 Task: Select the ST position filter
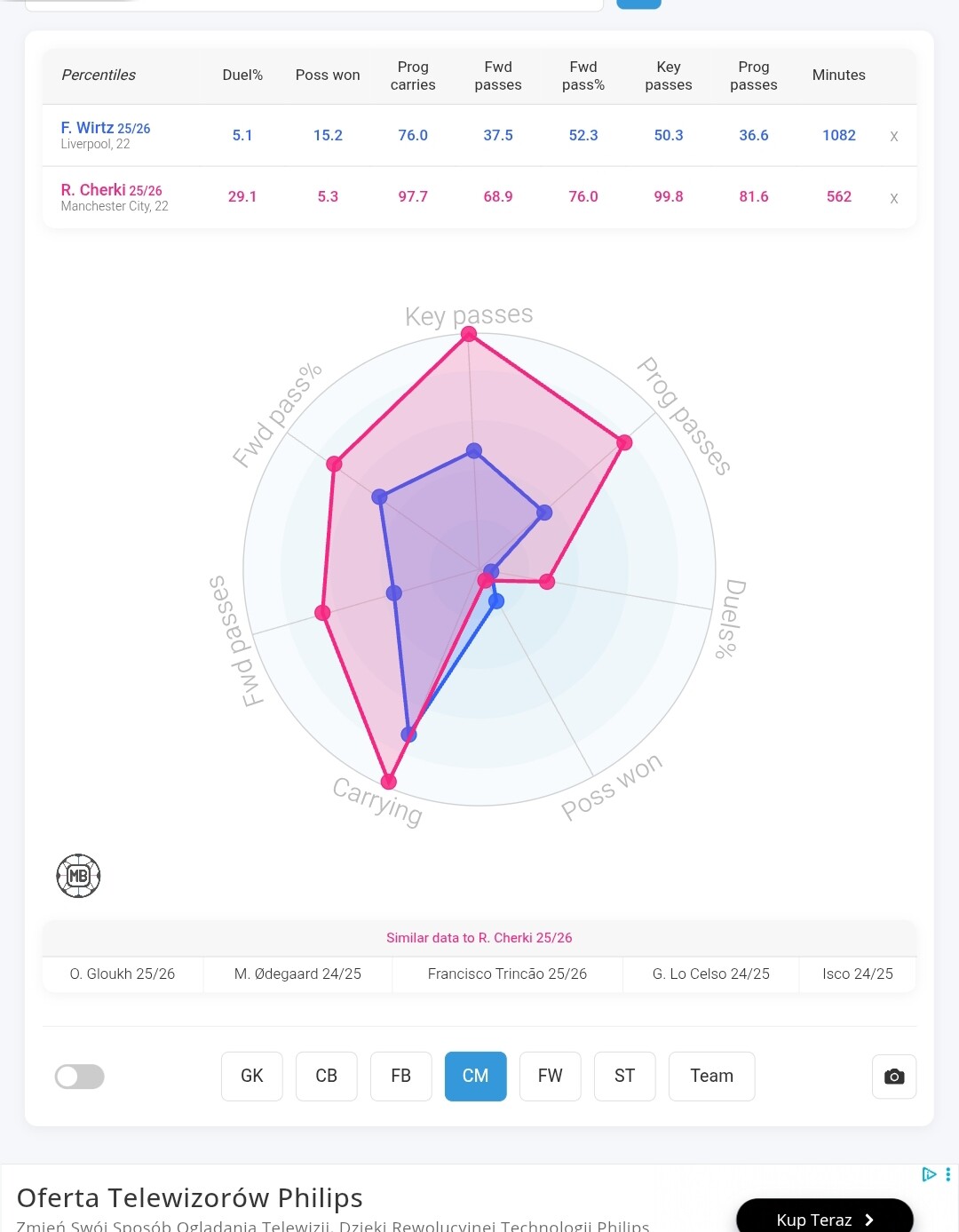pos(625,1077)
